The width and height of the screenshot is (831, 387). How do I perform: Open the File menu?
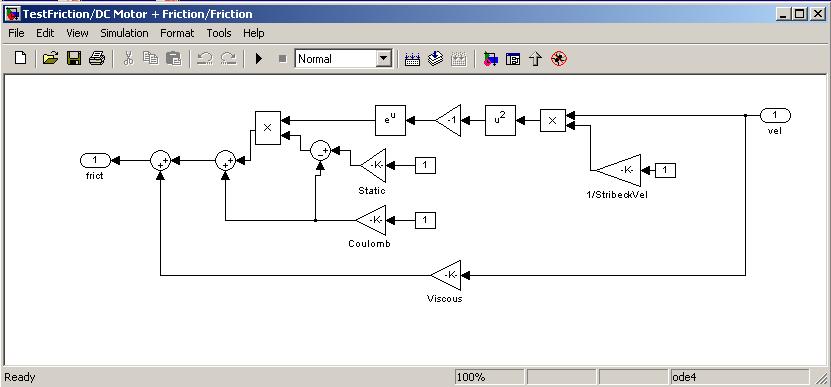pyautogui.click(x=16, y=33)
